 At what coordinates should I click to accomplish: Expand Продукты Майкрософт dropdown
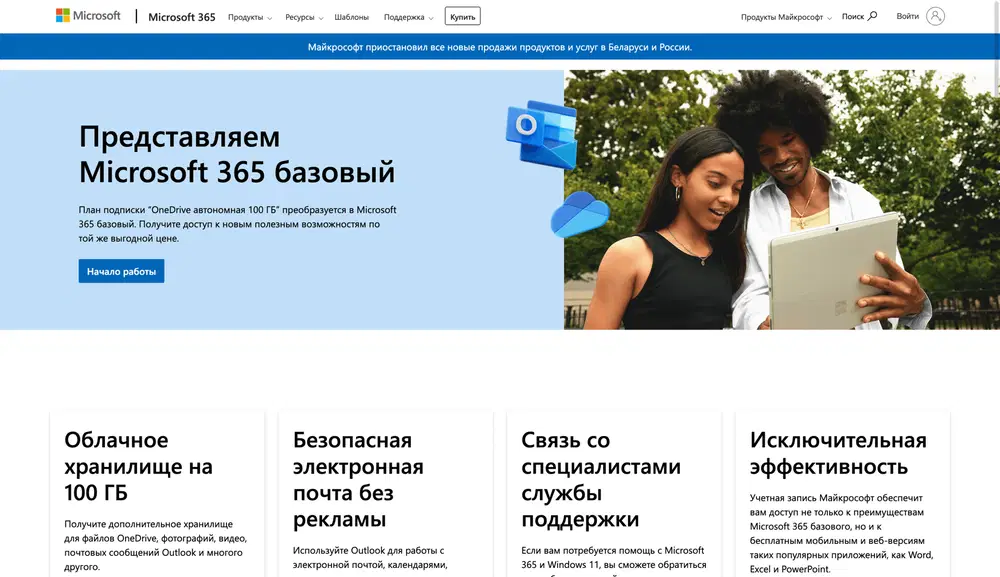pyautogui.click(x=786, y=17)
